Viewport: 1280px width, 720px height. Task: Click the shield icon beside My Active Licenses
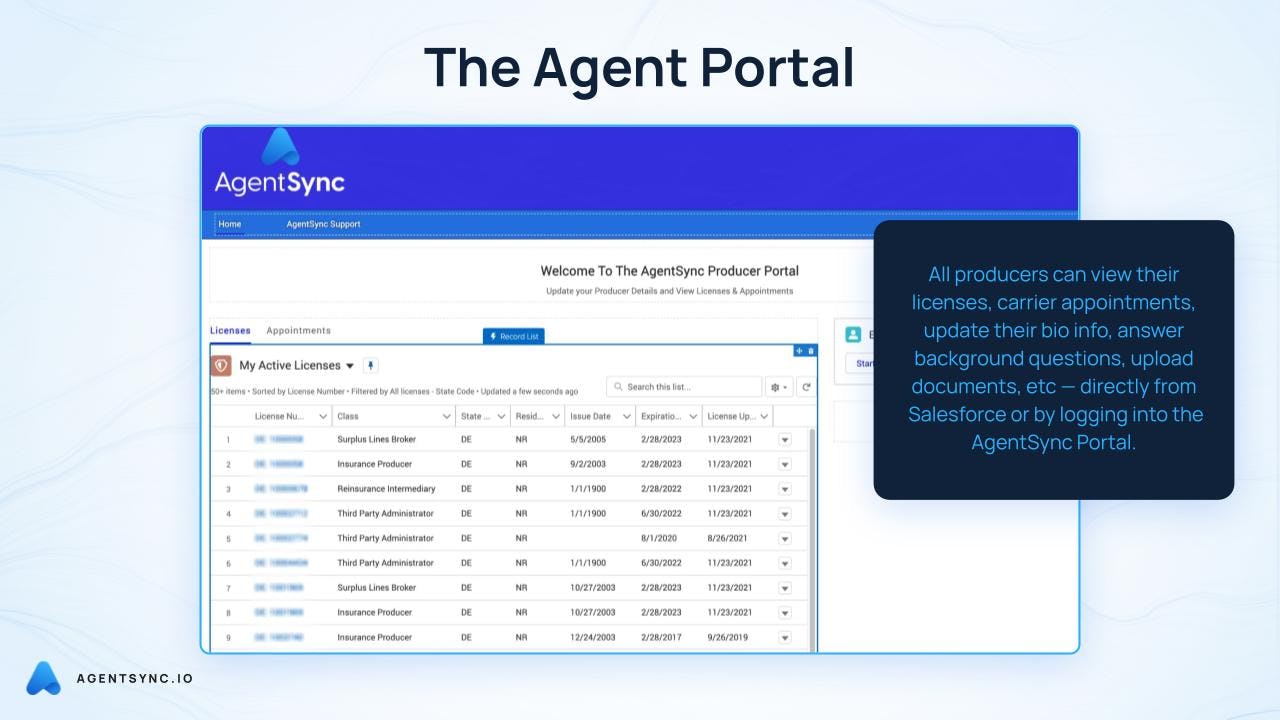click(220, 365)
